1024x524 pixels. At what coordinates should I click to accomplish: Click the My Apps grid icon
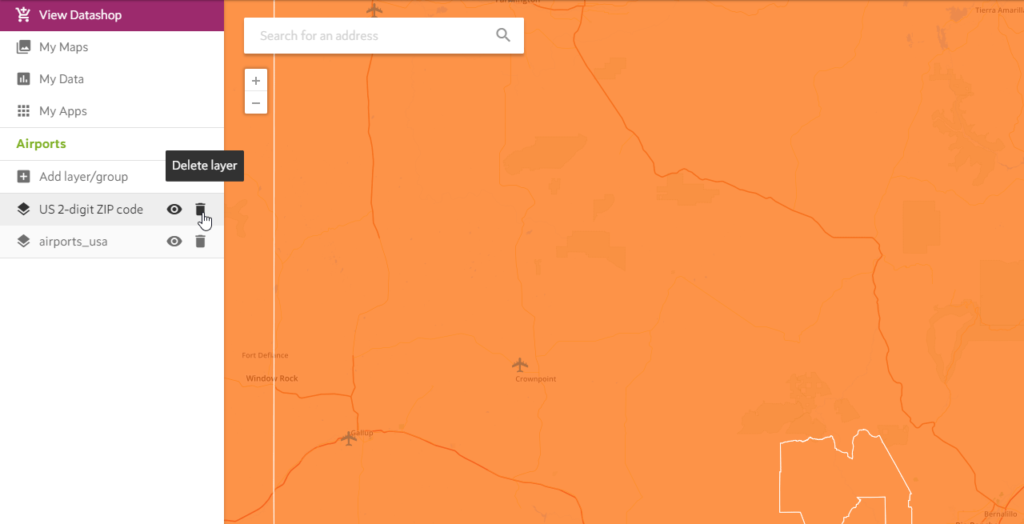pos(24,111)
